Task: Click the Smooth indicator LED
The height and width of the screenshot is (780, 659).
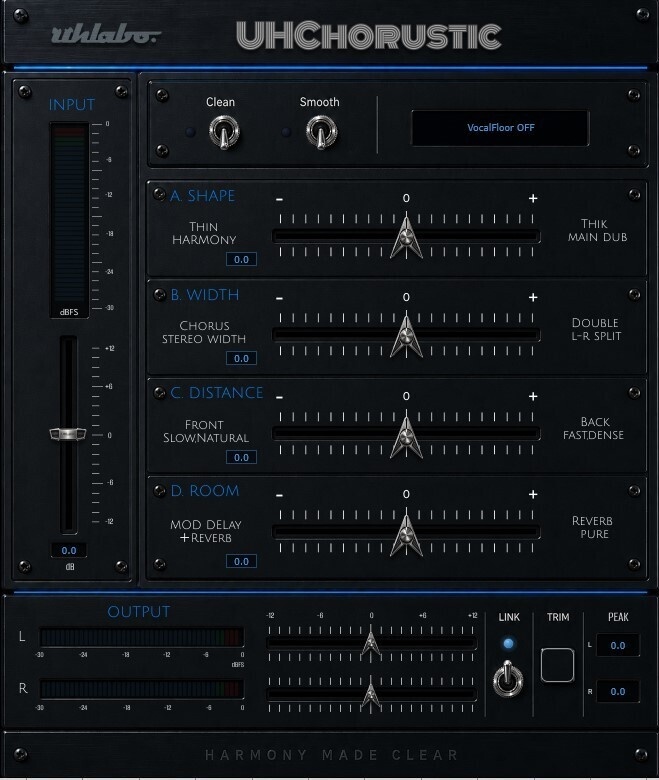Action: point(286,132)
